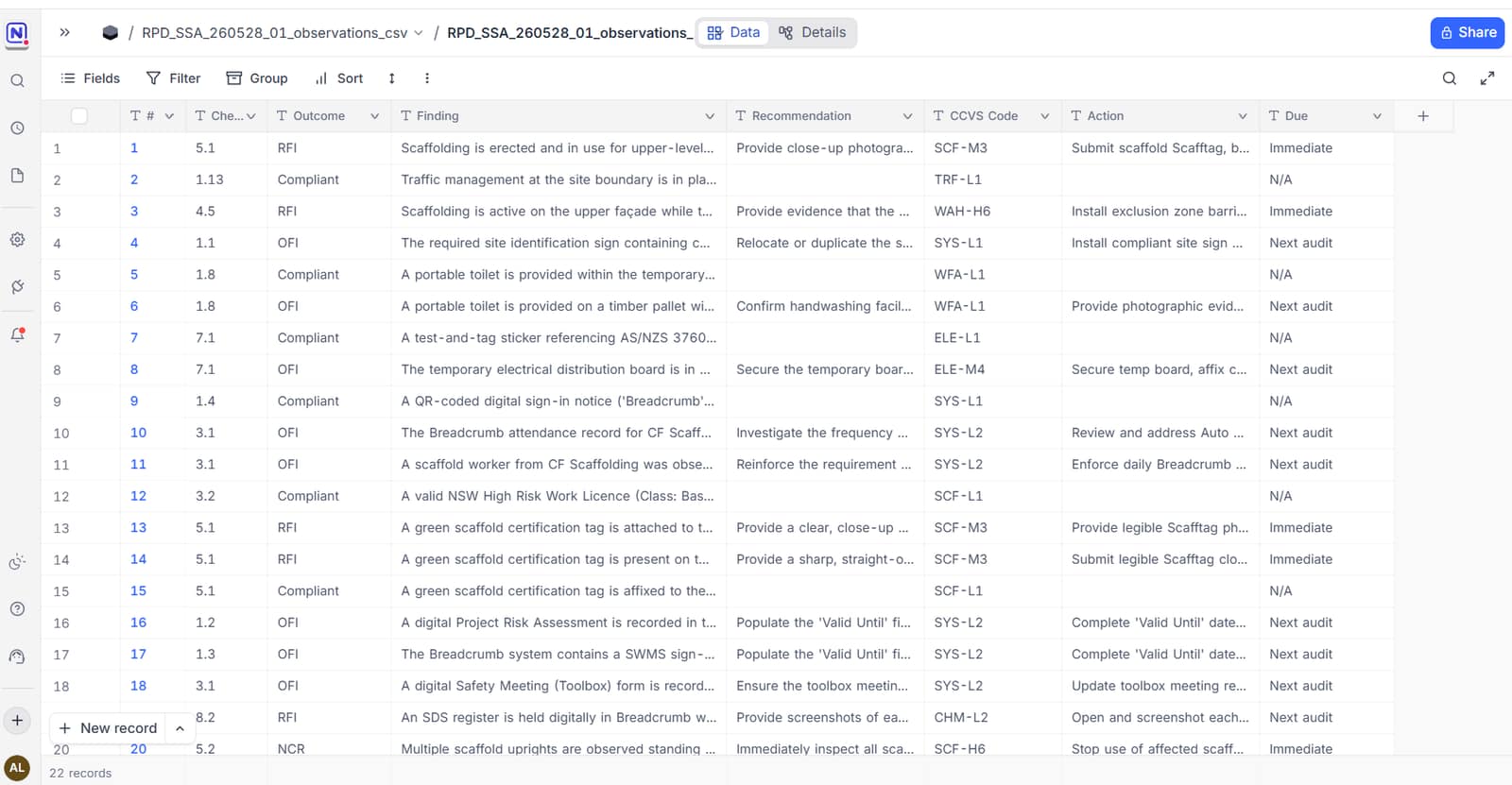Open the Sort menu
Viewport: 1512px width, 785px height.
tap(339, 78)
